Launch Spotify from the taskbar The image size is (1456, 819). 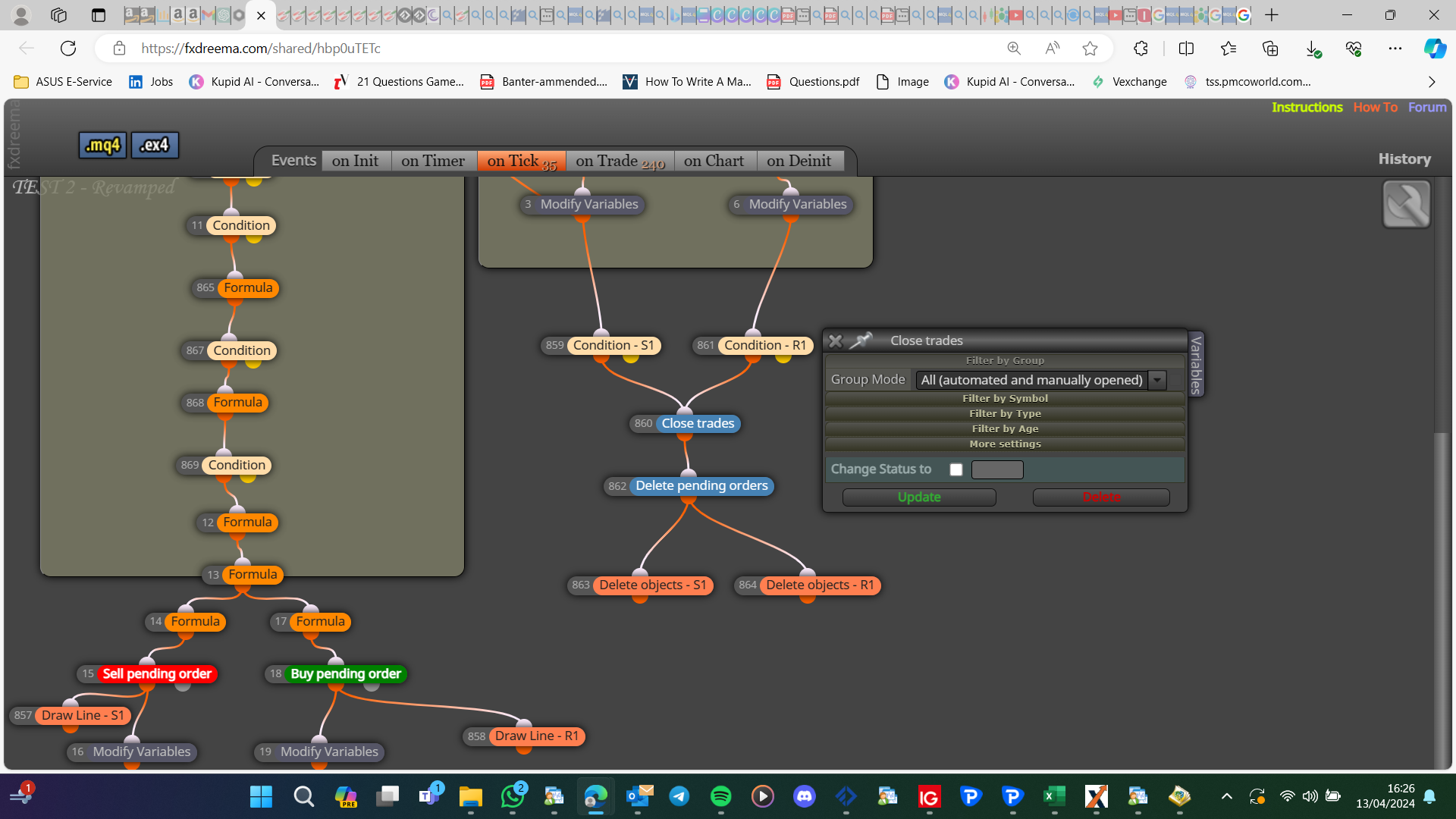tap(720, 796)
